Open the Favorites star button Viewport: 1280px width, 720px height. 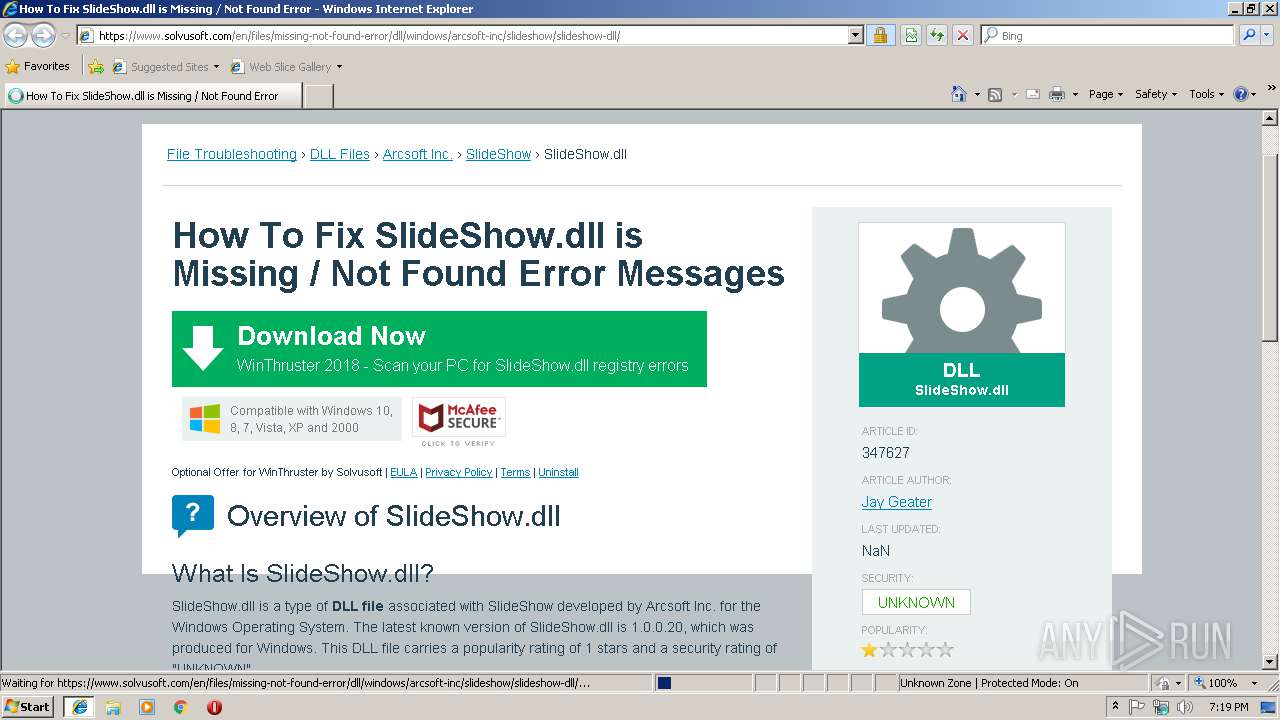38,66
